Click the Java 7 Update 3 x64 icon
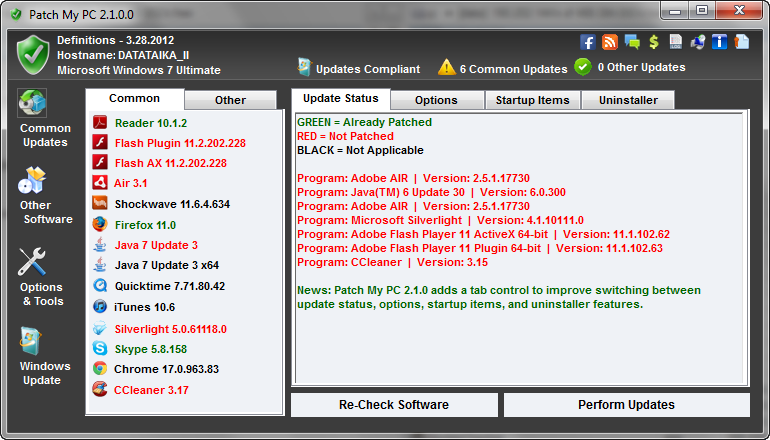 point(100,265)
